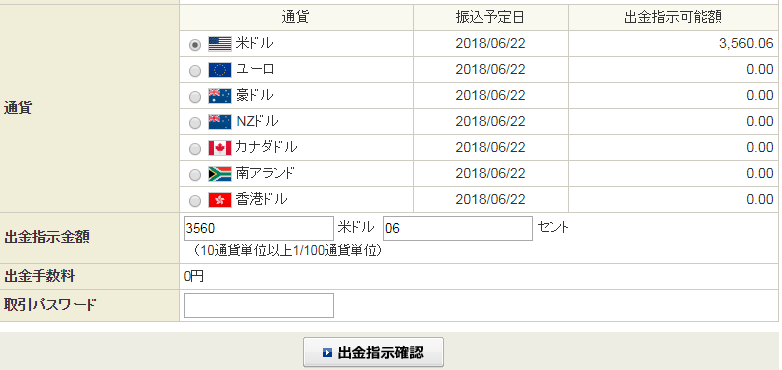Click the セント unit label
Screen dimensions: 782x370
(553, 227)
